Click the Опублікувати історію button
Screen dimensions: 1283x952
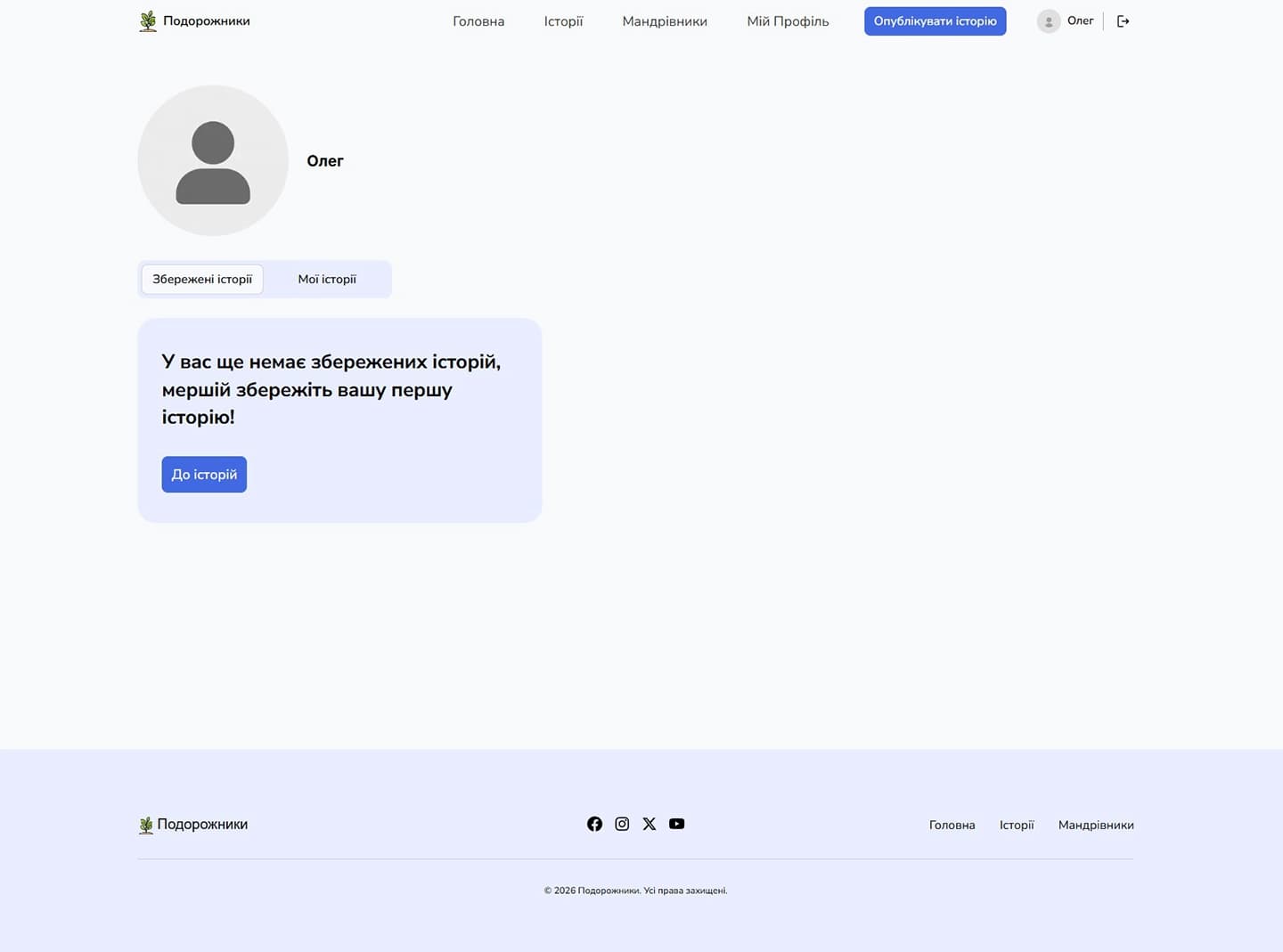(x=935, y=20)
